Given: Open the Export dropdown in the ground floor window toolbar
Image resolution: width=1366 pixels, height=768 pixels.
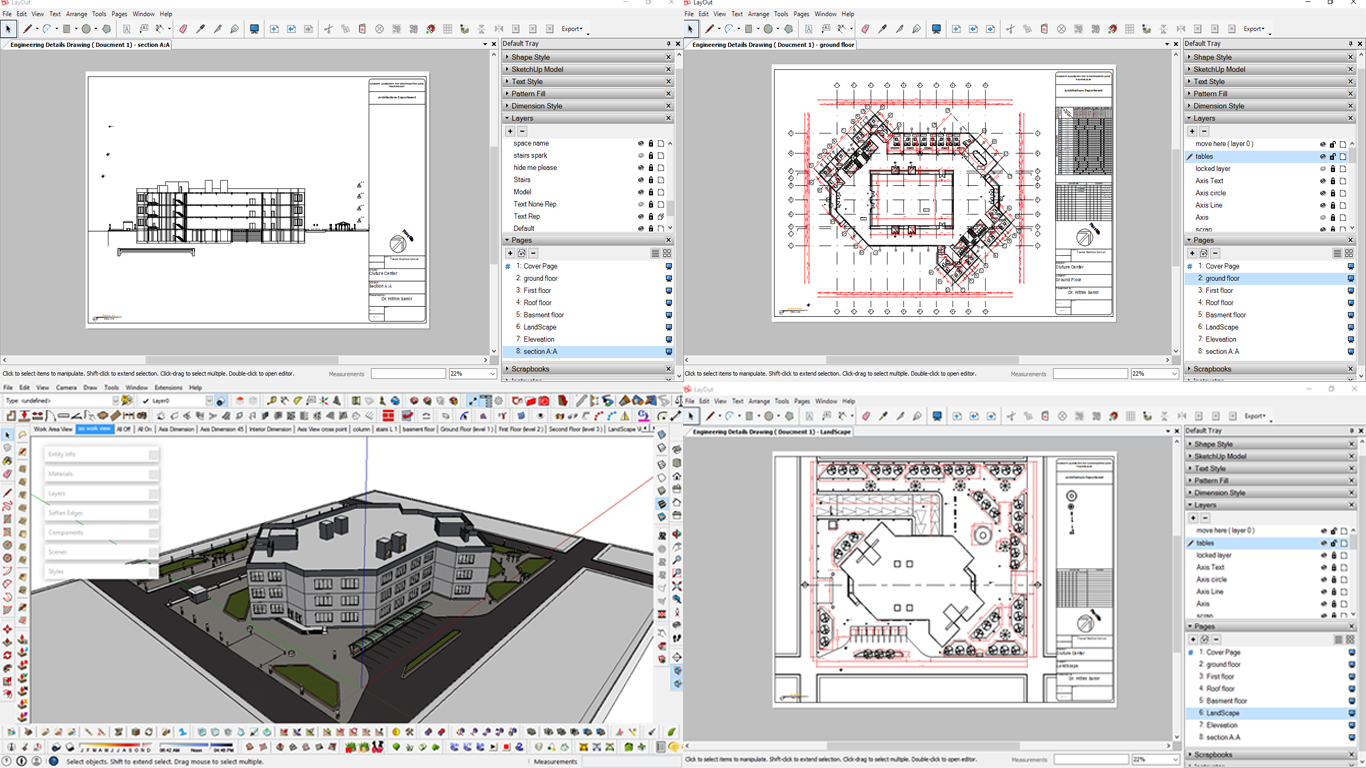Looking at the screenshot, I should [x=1254, y=29].
